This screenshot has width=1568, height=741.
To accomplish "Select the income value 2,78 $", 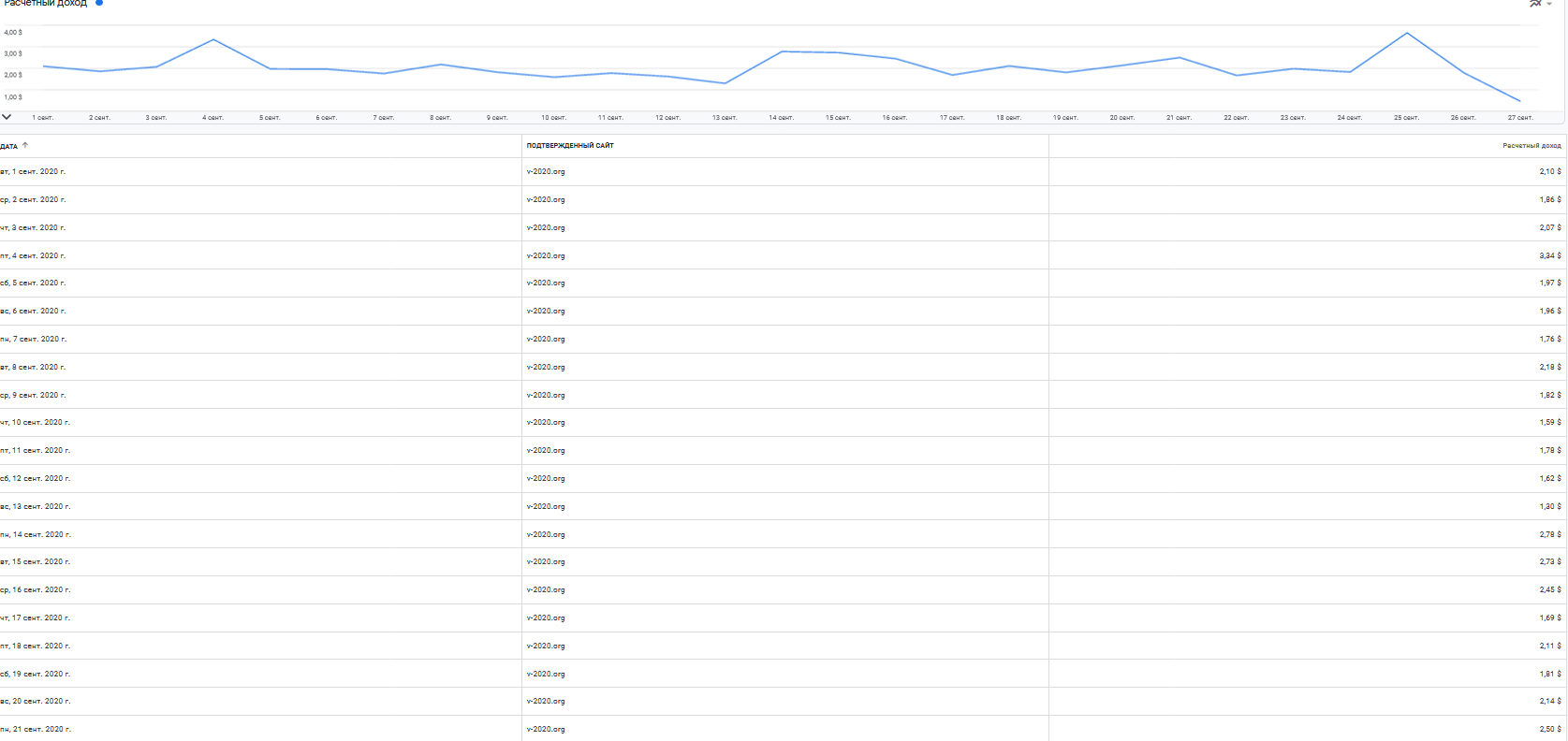I will [x=1550, y=535].
